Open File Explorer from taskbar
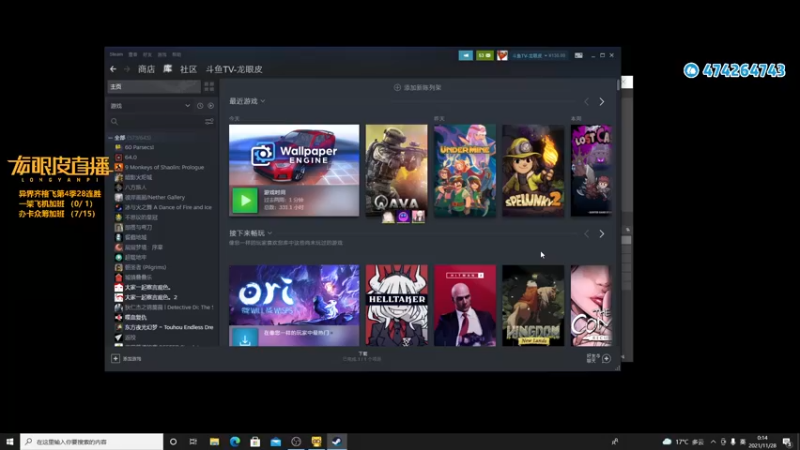Image resolution: width=800 pixels, height=450 pixels. pyautogui.click(x=214, y=442)
